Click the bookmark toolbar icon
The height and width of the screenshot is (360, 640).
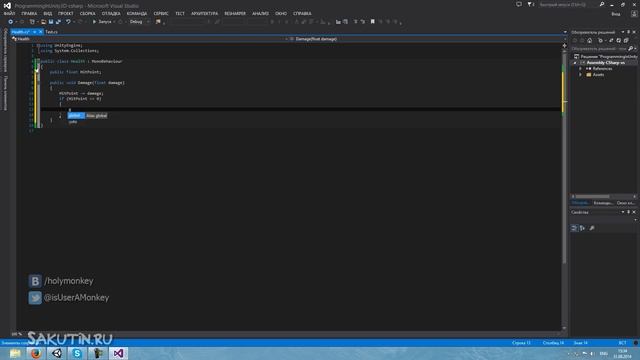pyautogui.click(x=373, y=22)
